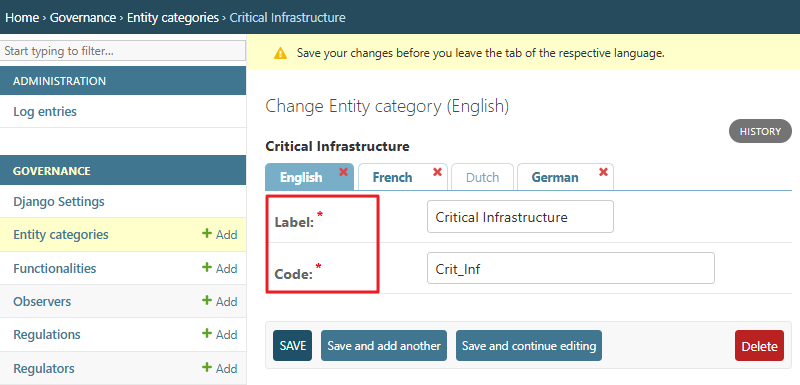Open Regulators sidebar item

44,368
